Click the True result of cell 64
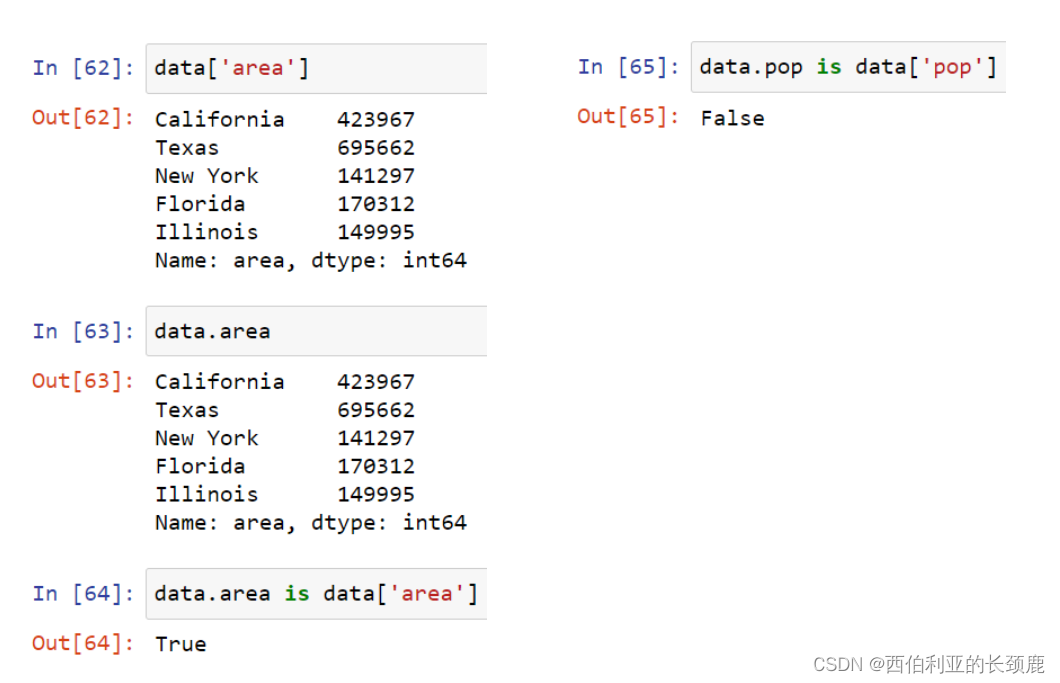The image size is (1060, 683). point(180,644)
